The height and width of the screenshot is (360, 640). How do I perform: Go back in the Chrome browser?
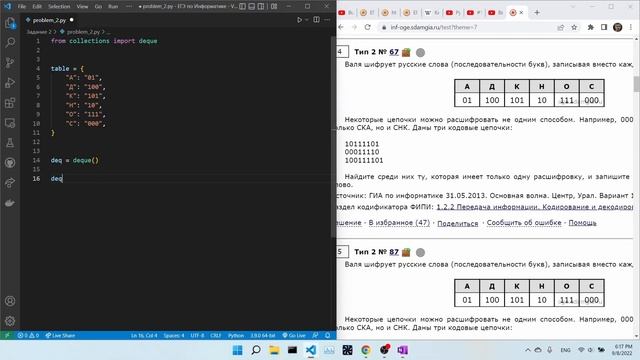coord(341,27)
